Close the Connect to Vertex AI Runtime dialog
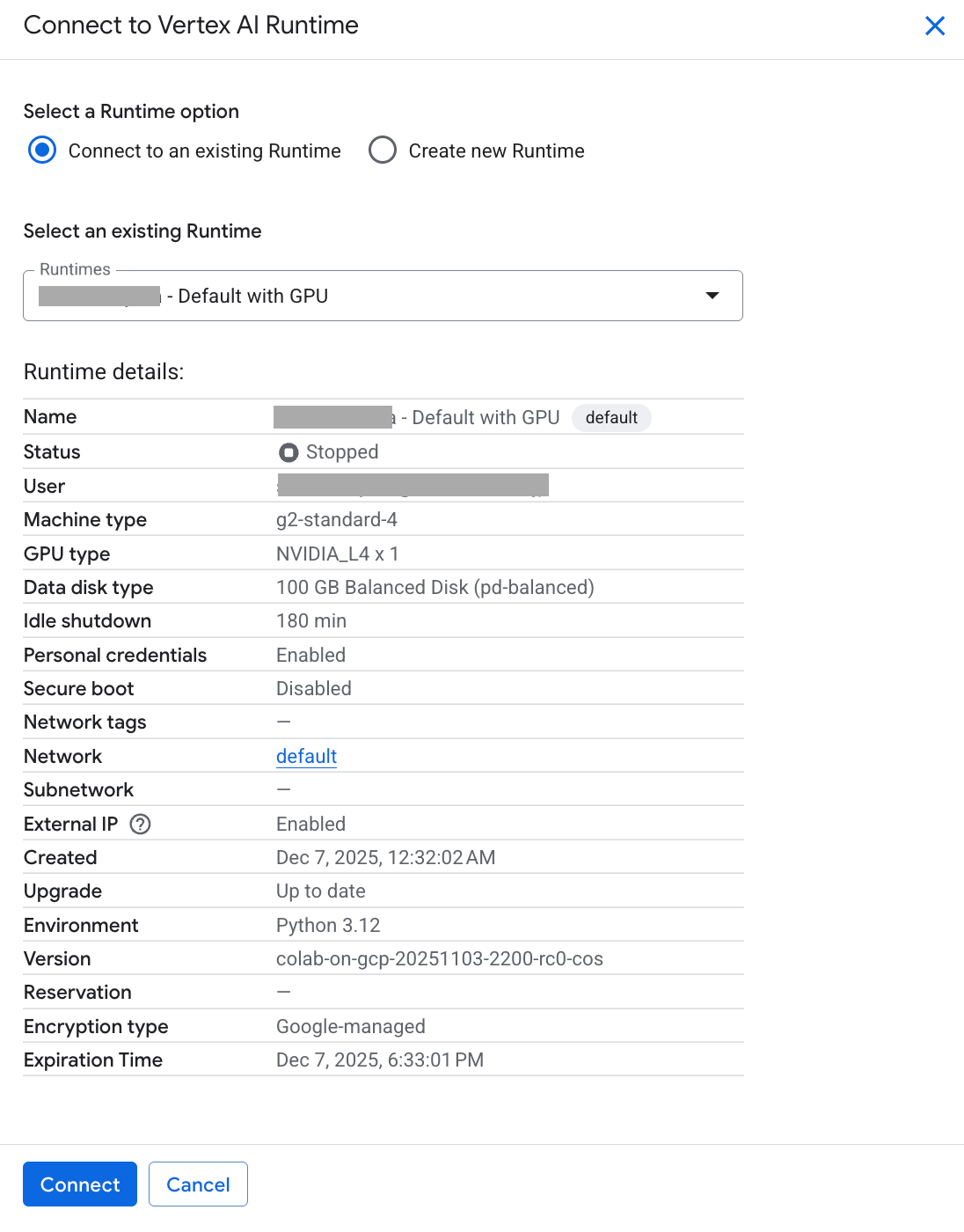The height and width of the screenshot is (1232, 964). (934, 26)
